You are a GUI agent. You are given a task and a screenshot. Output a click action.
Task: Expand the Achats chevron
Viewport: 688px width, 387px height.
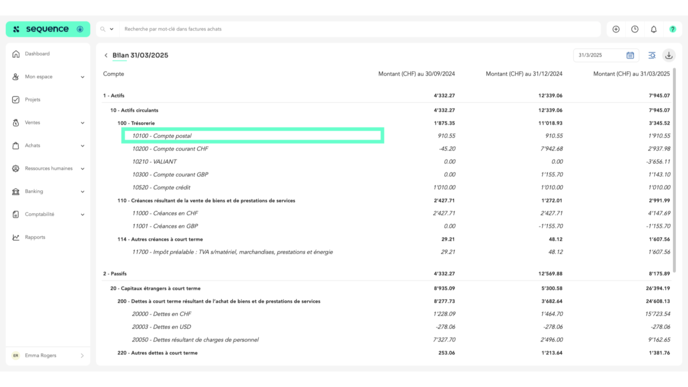tap(82, 146)
